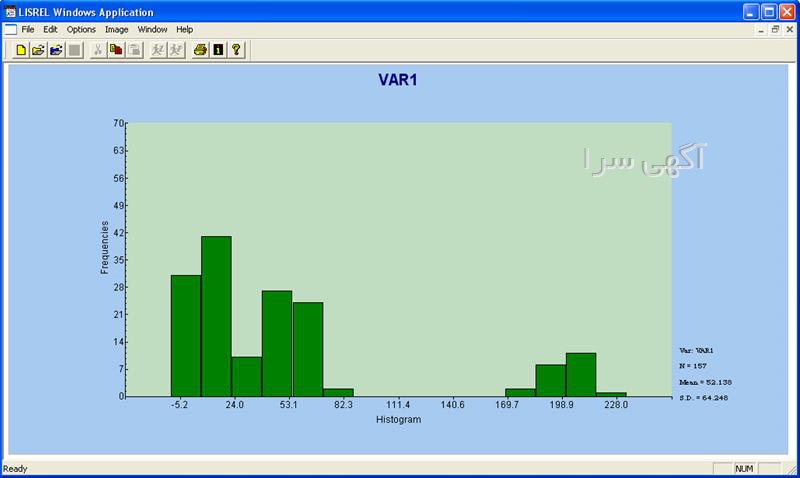This screenshot has width=800, height=478.
Task: Minimize the LISREL application window
Action: pyautogui.click(x=751, y=12)
